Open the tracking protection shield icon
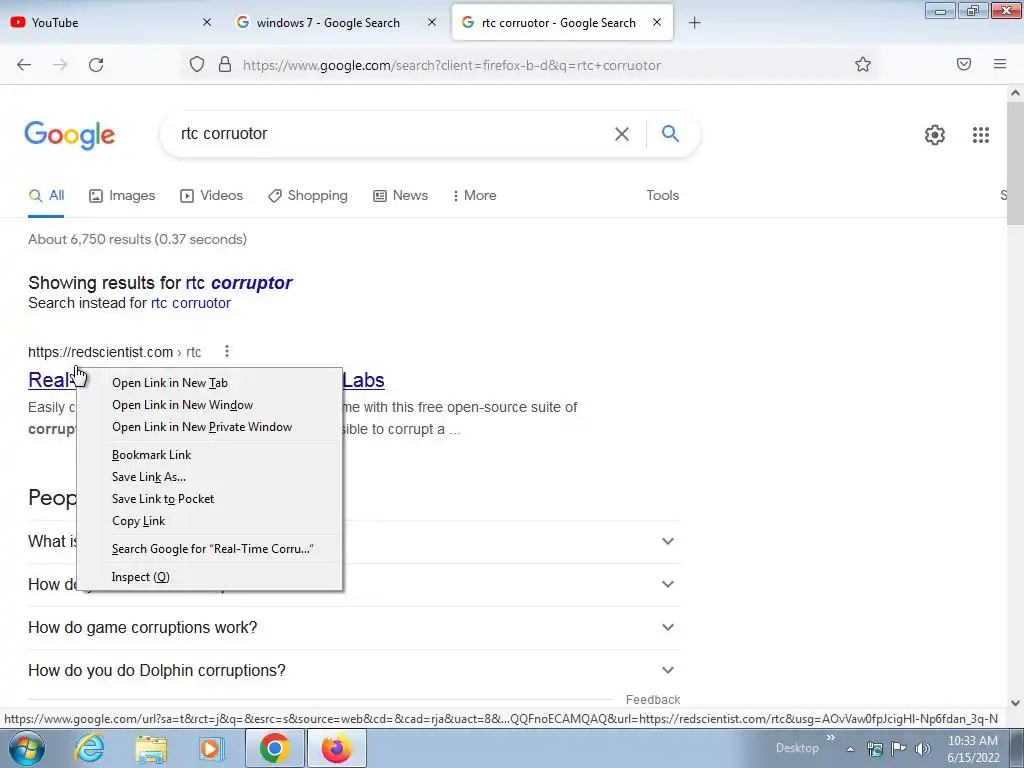Image resolution: width=1024 pixels, height=768 pixels. 197,65
